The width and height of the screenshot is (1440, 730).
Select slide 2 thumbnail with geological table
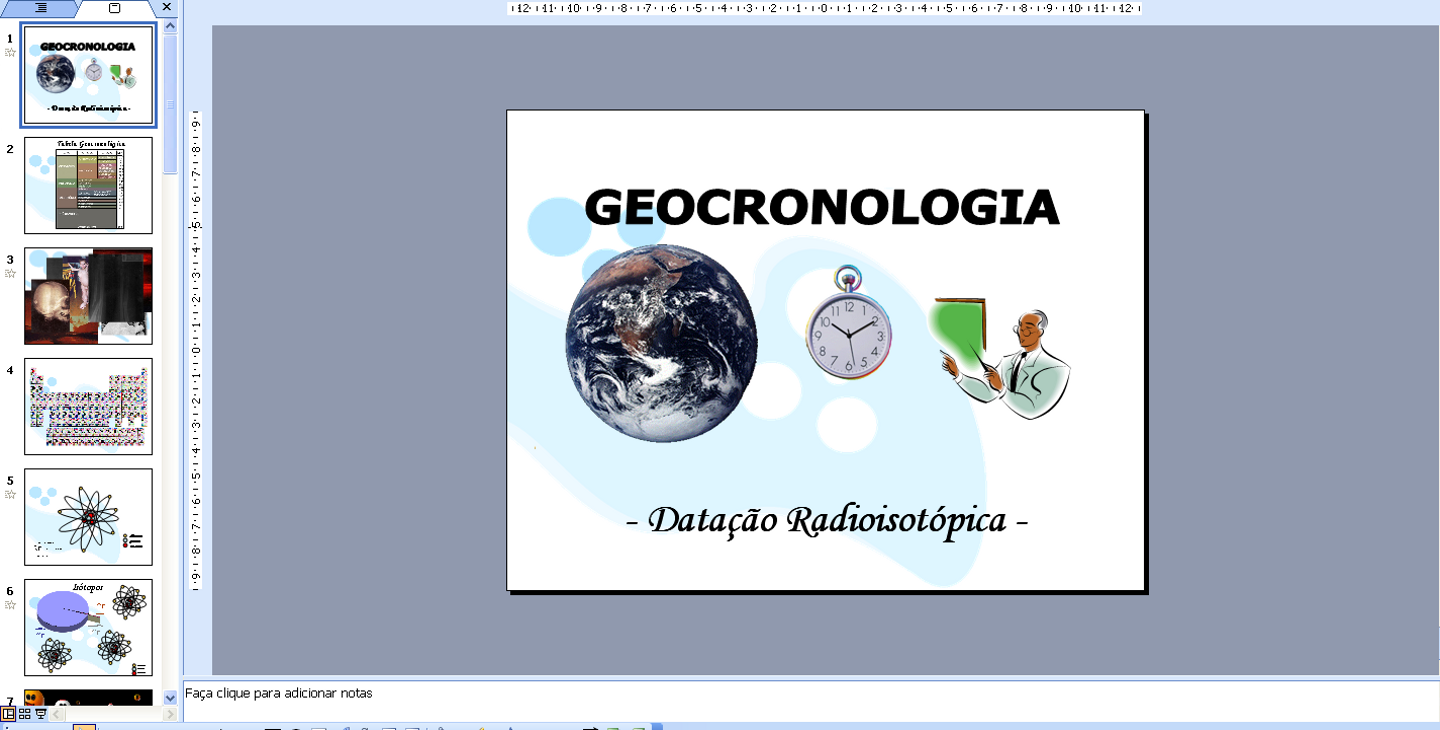88,185
